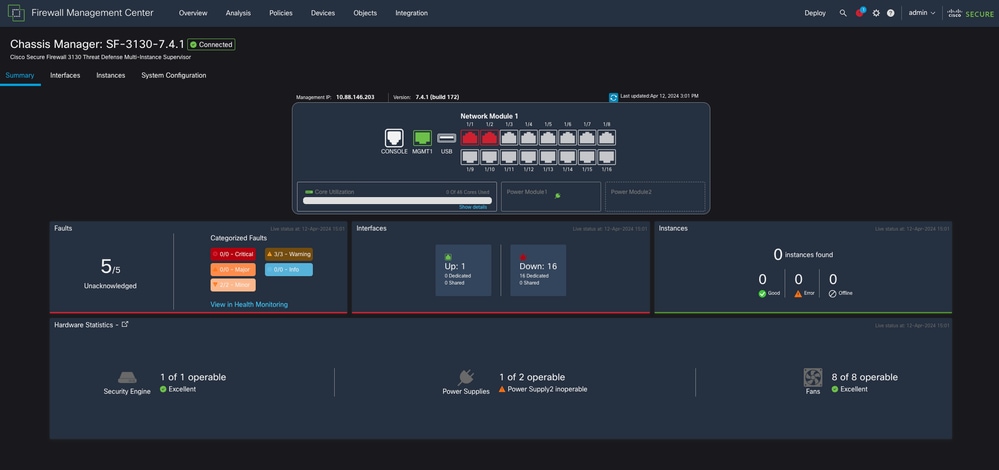The width and height of the screenshot is (999, 470).
Task: Open the Integration menu
Action: click(x=412, y=13)
